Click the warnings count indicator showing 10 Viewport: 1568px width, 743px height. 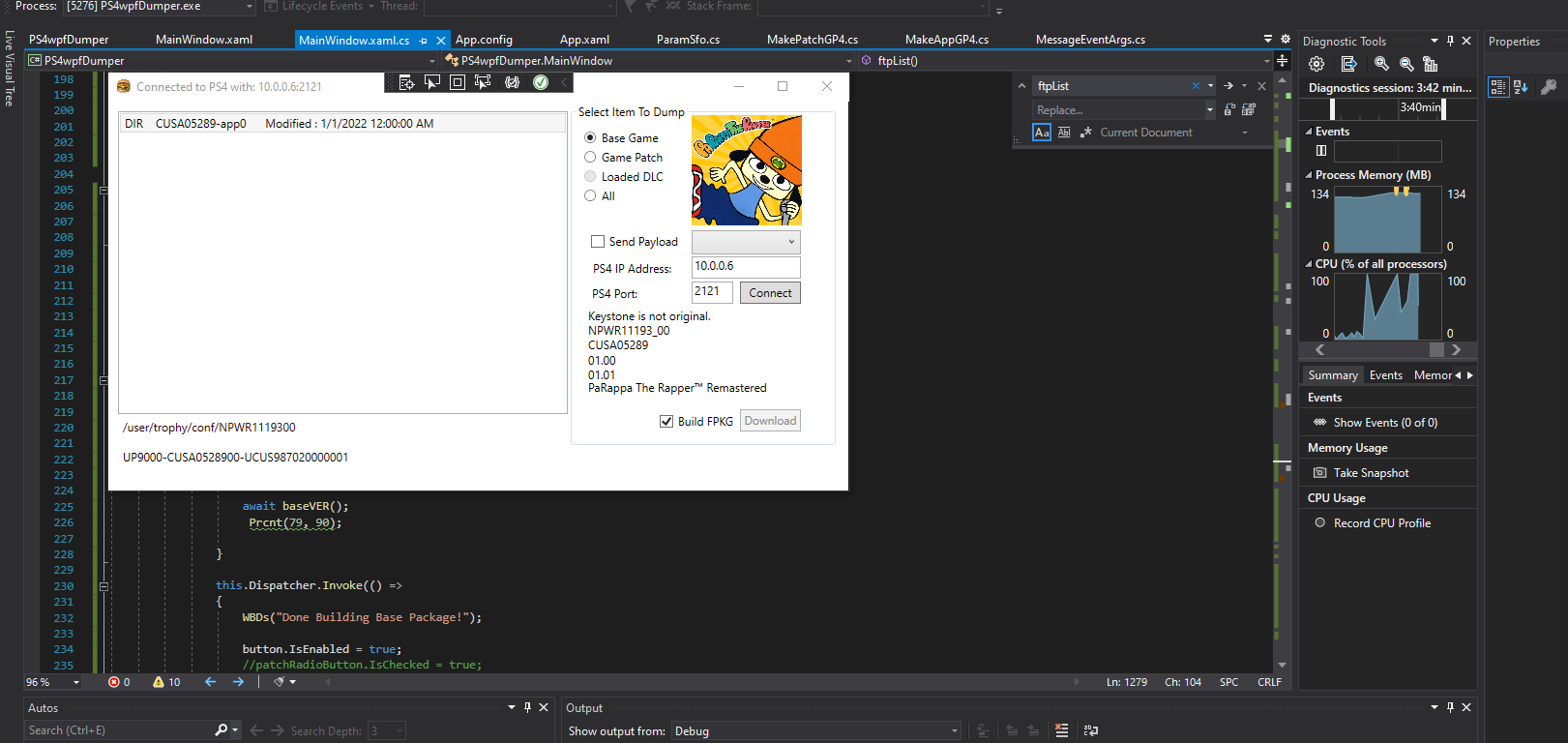(166, 682)
